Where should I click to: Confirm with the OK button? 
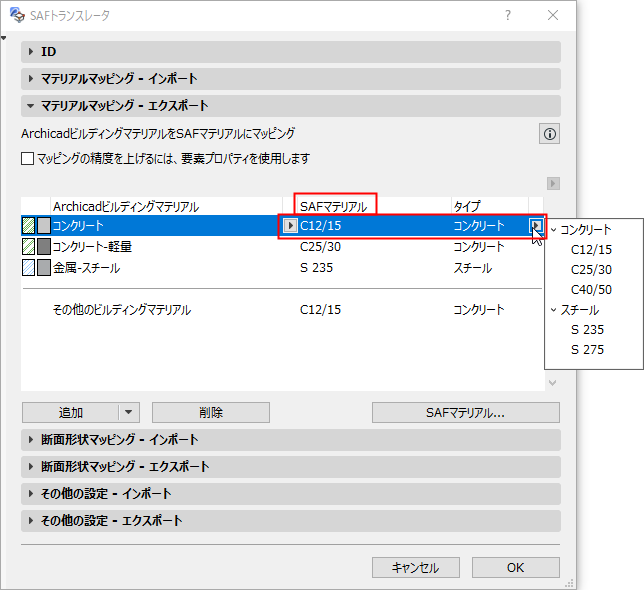click(515, 567)
